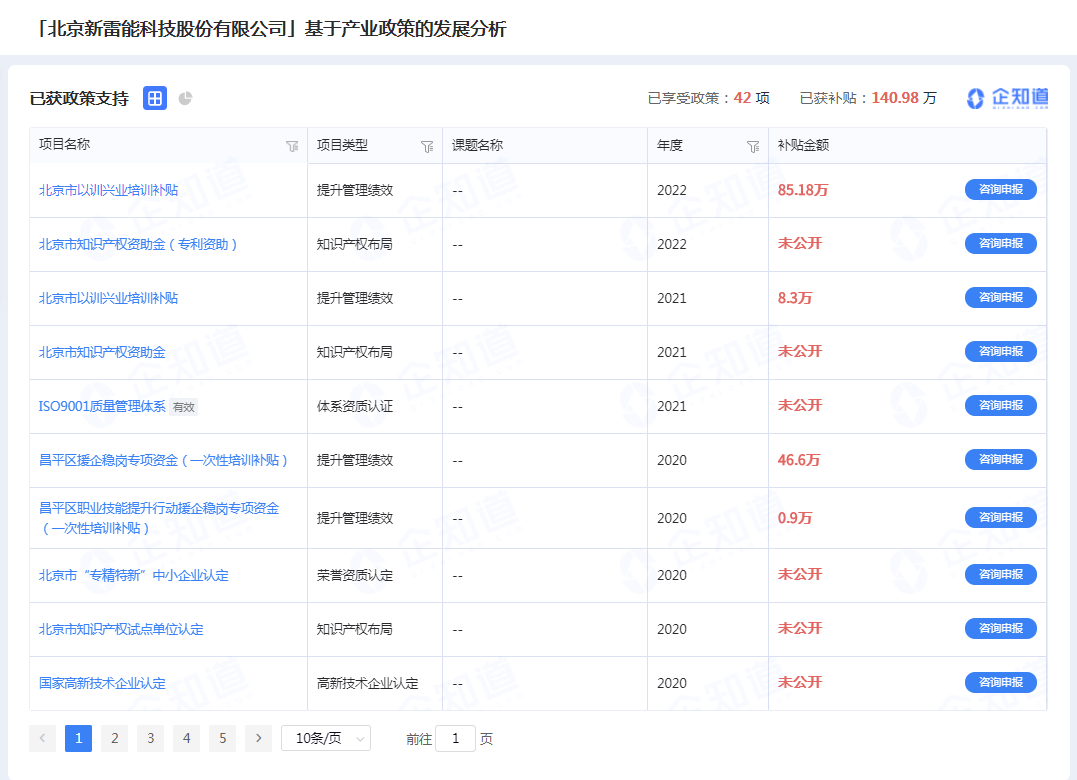This screenshot has height=780, width=1077.
Task: Click year 2021 in the 8.3万 row
Action: [x=672, y=298]
